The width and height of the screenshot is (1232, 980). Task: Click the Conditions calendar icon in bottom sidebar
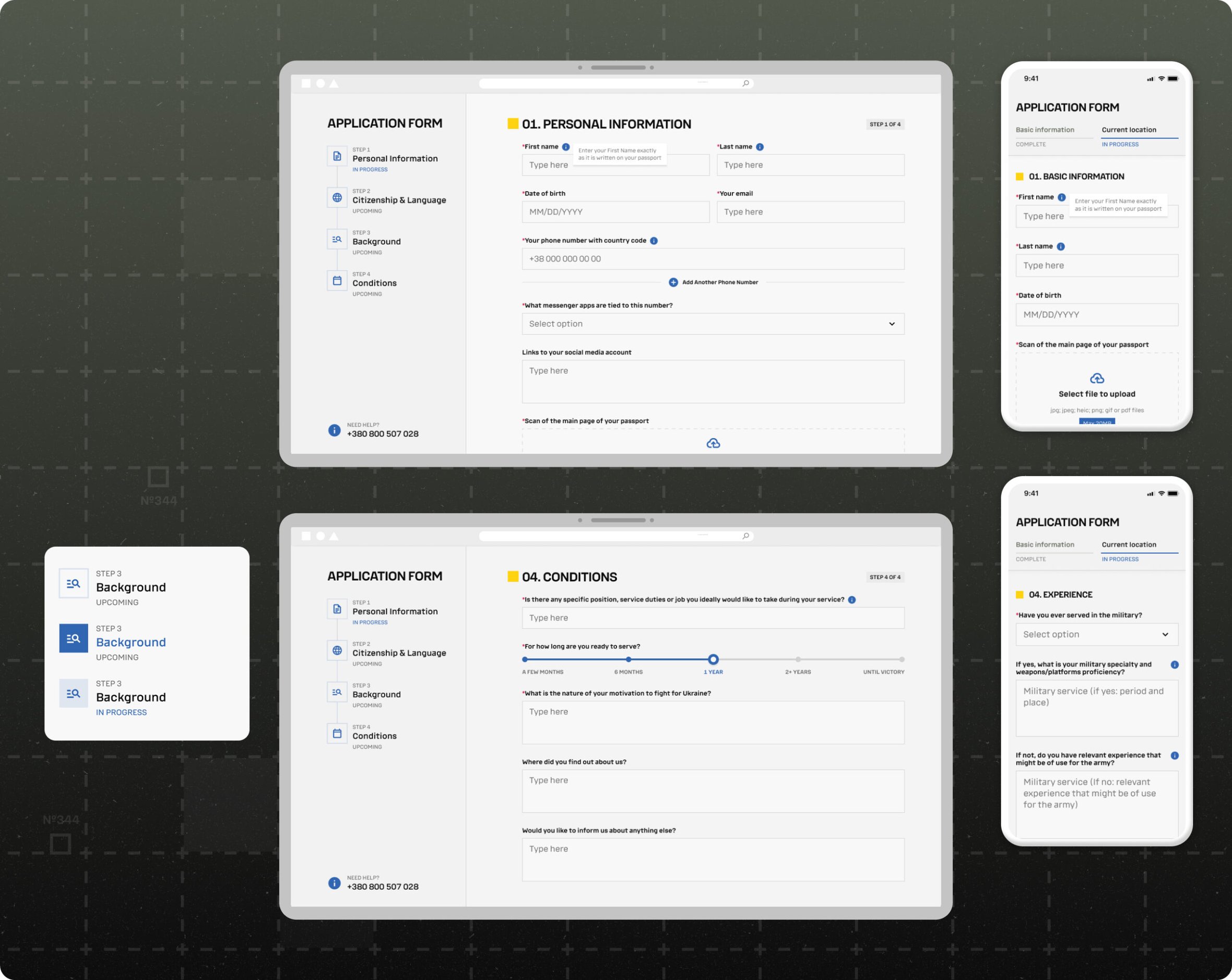pyautogui.click(x=337, y=733)
